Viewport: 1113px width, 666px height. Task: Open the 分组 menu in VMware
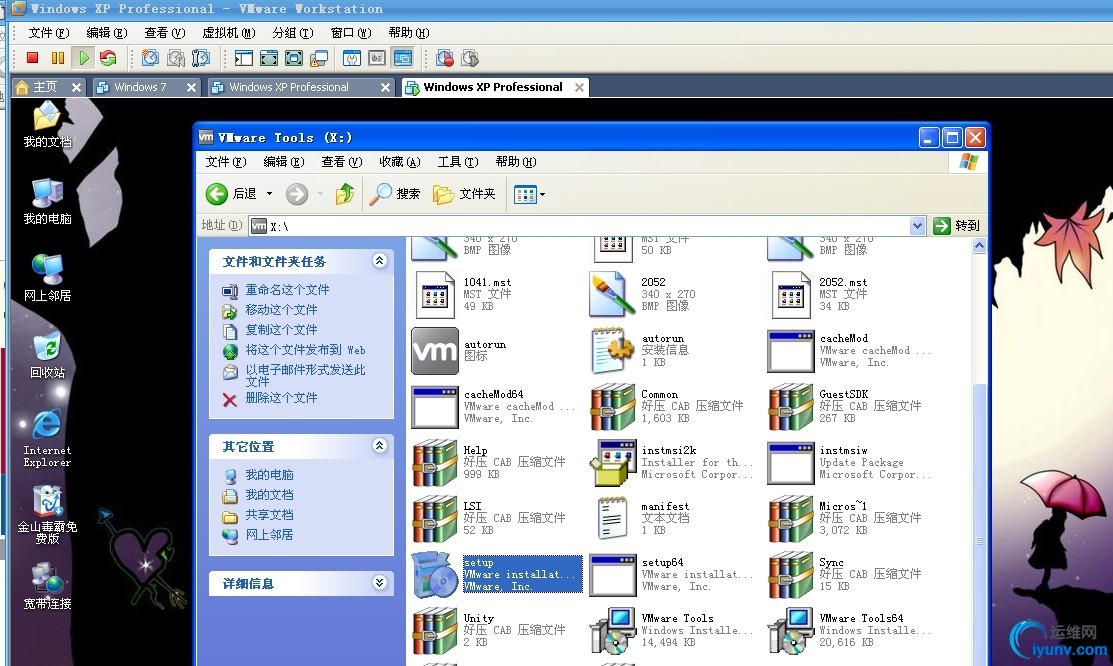point(292,33)
